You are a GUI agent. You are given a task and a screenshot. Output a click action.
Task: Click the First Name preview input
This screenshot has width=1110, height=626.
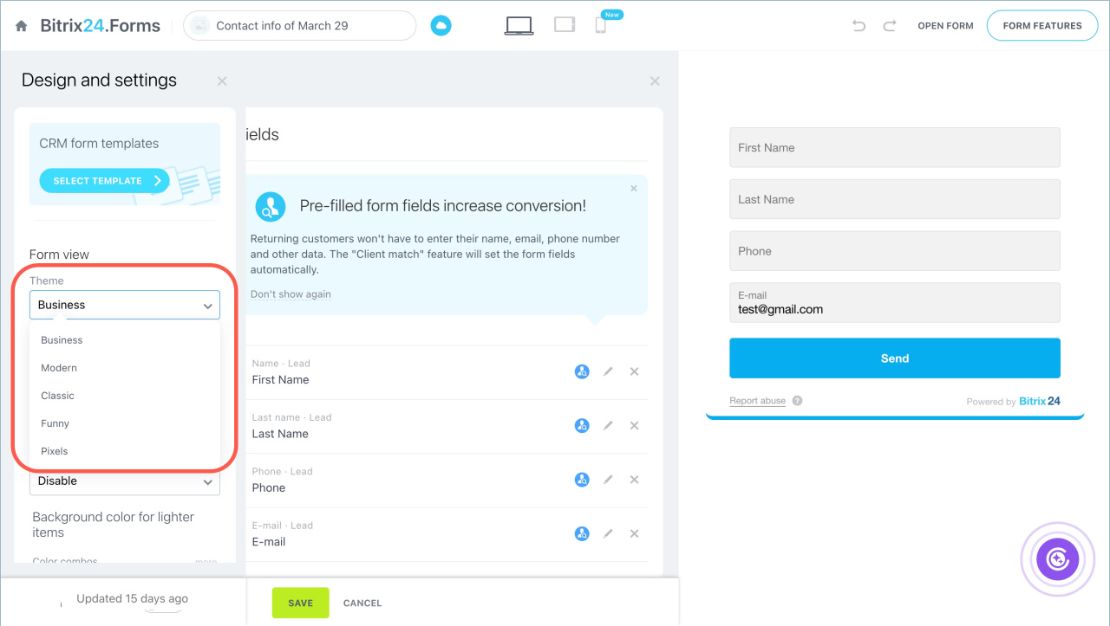pyautogui.click(x=895, y=147)
